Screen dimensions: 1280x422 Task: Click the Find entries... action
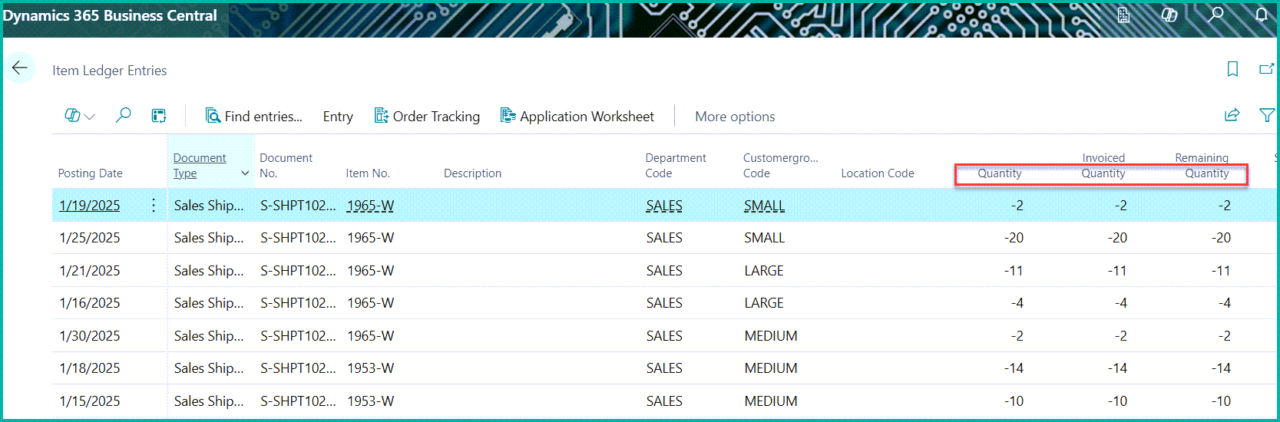(x=254, y=116)
